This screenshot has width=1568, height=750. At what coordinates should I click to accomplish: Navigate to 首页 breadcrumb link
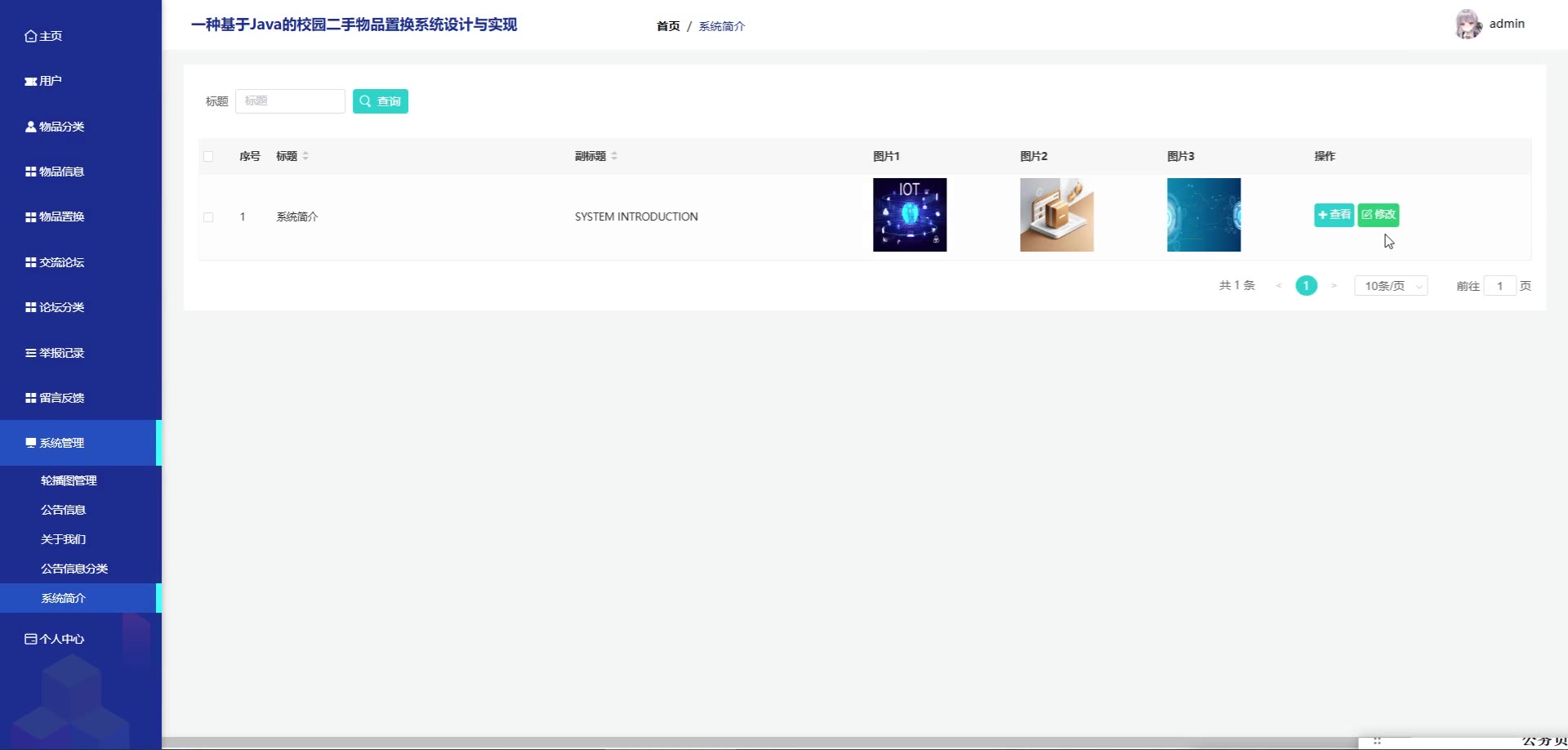point(668,26)
